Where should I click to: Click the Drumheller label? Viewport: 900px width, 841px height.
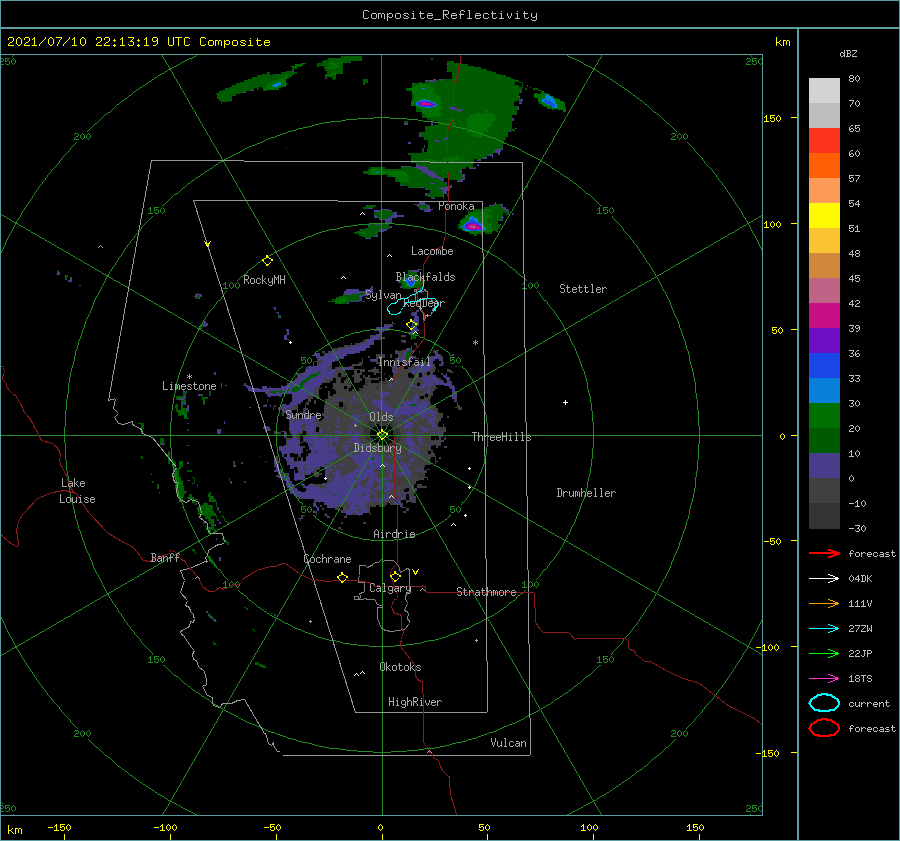coord(586,493)
